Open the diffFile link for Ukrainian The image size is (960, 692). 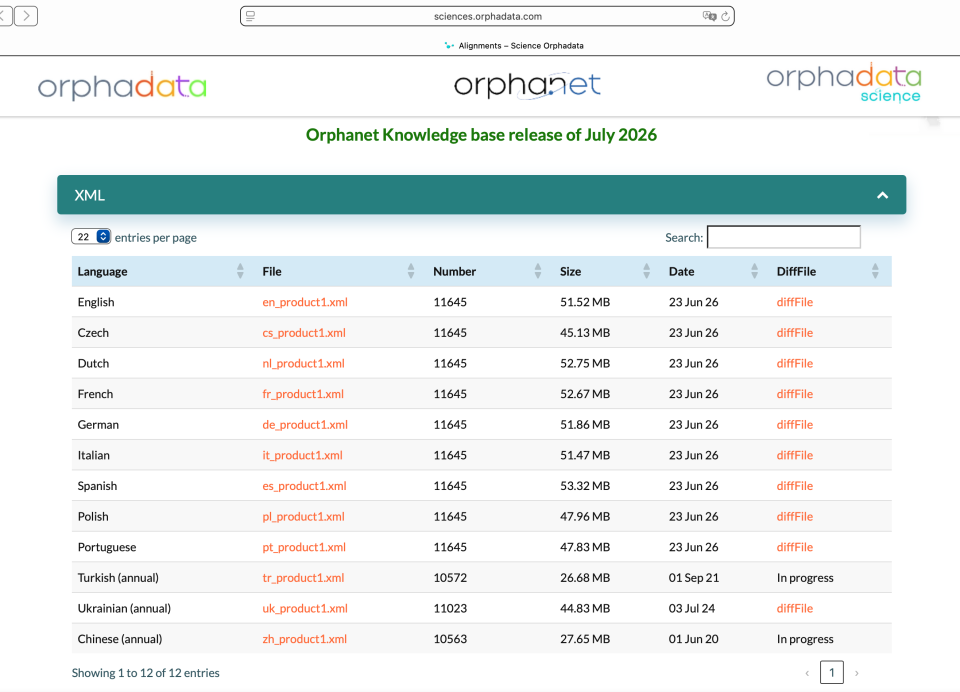[795, 608]
